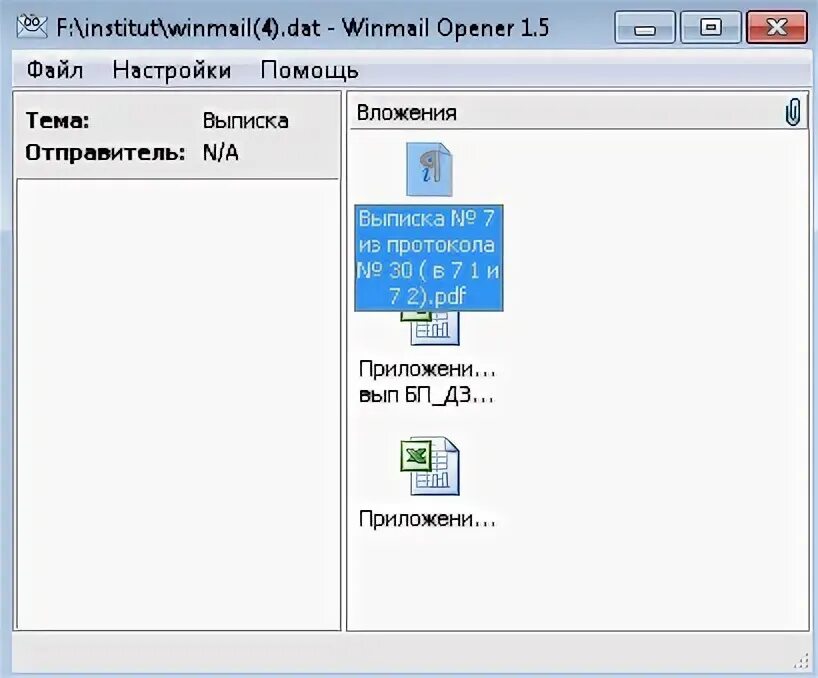Open the Файл menu
The height and width of the screenshot is (678, 818).
pyautogui.click(x=55, y=70)
